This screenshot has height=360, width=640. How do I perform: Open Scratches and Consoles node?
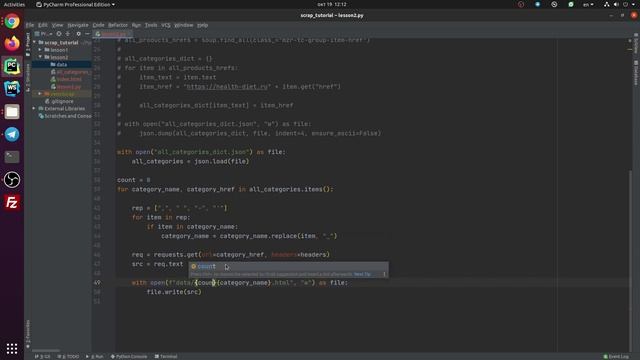(x=65, y=116)
